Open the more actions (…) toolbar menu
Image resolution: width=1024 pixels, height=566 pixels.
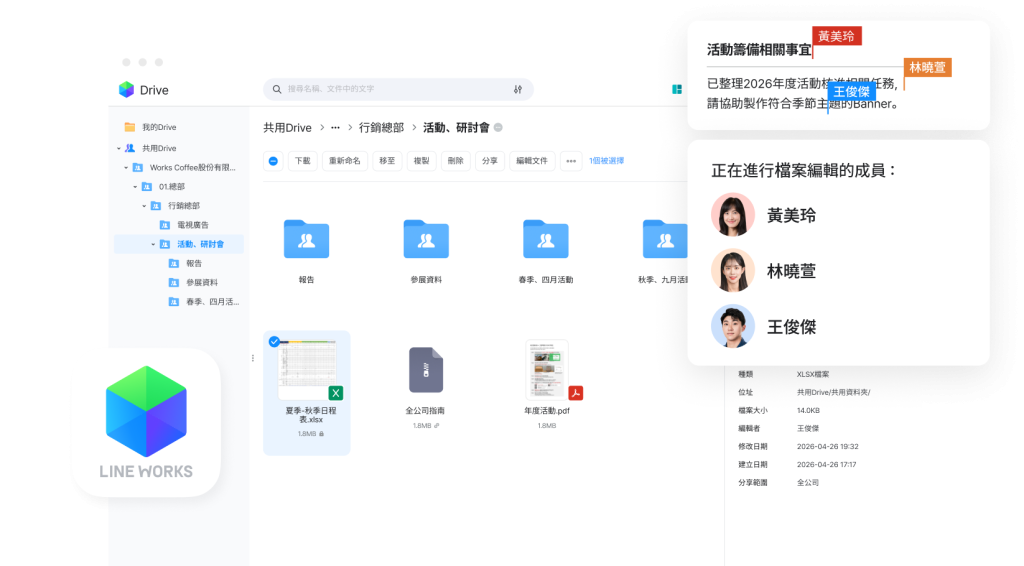coord(571,160)
